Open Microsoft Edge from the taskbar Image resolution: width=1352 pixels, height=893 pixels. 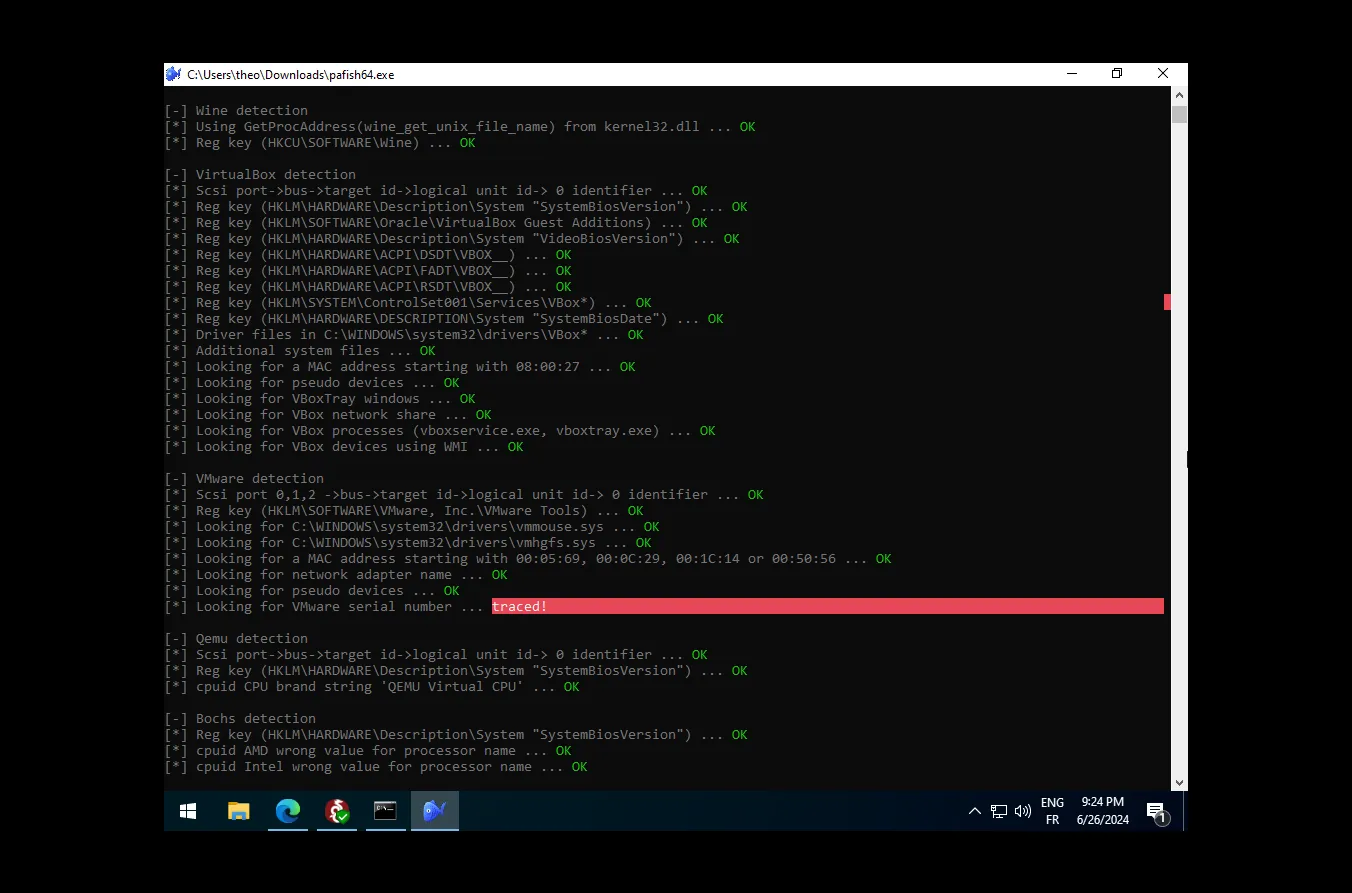click(288, 811)
